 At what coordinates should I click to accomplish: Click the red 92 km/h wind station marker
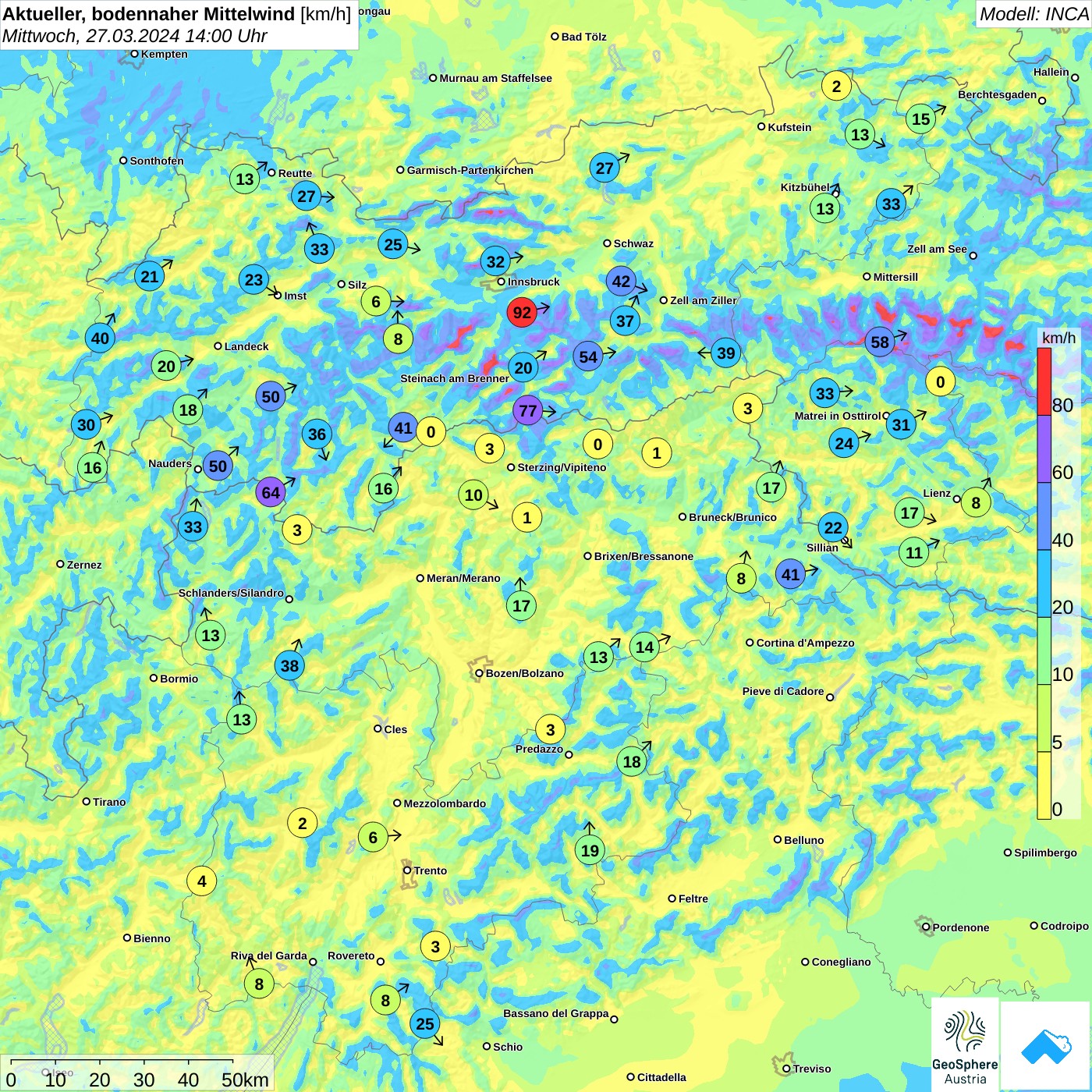click(521, 313)
